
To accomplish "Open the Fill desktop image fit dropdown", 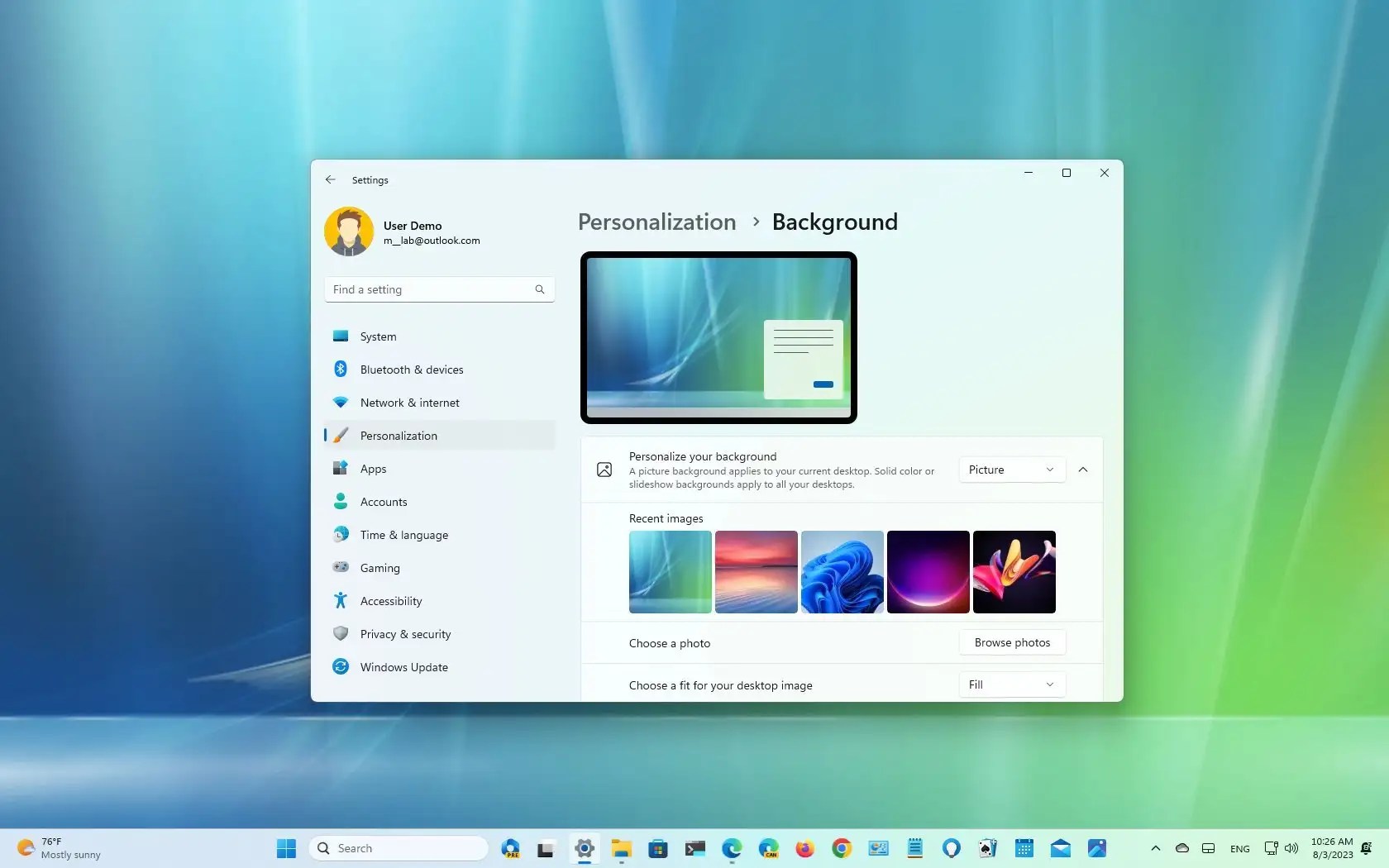I will [1012, 684].
